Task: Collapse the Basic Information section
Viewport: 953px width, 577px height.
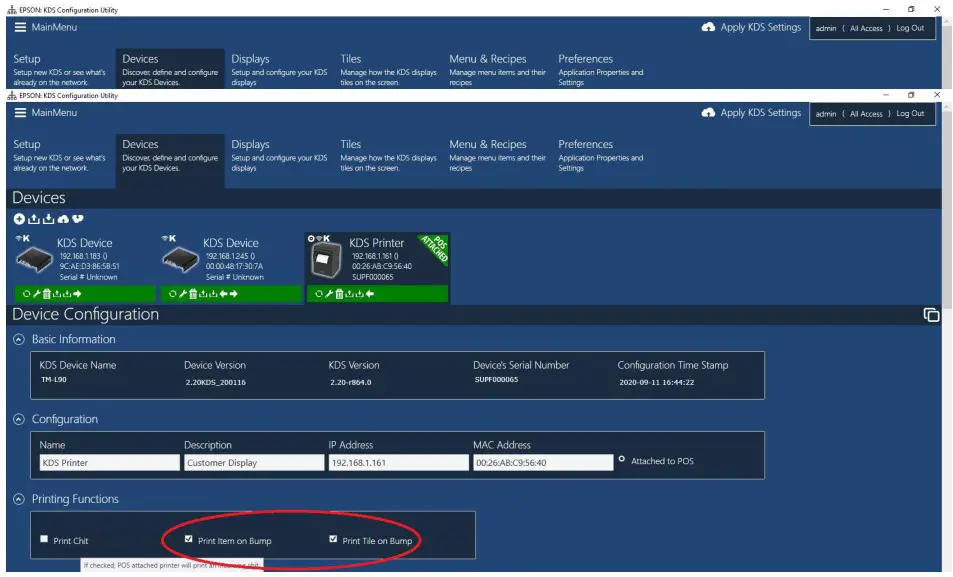Action: pos(19,339)
